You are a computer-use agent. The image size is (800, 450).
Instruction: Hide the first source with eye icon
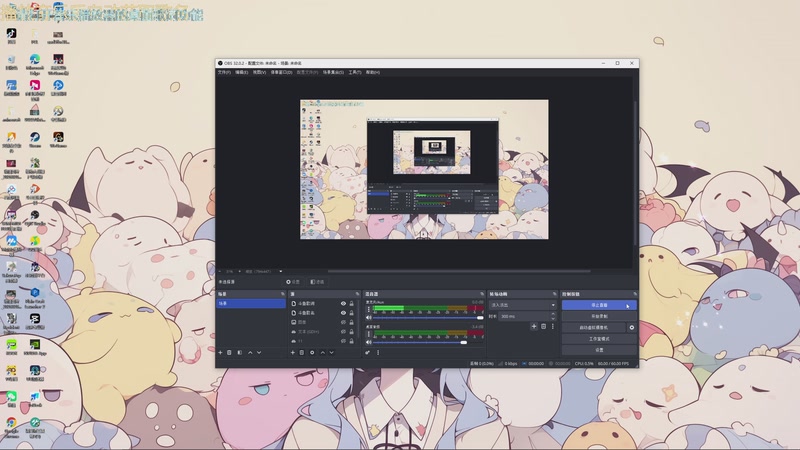tap(343, 304)
